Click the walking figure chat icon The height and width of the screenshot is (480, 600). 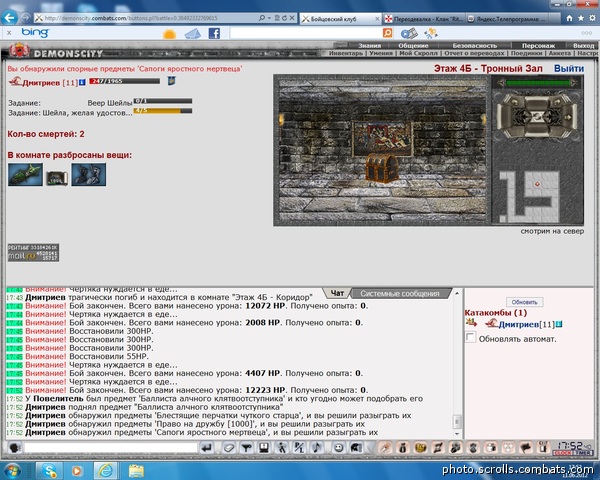tap(282, 447)
